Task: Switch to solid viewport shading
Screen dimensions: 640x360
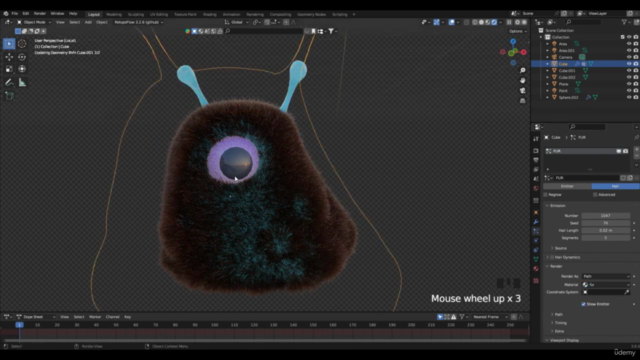Action: [481, 22]
